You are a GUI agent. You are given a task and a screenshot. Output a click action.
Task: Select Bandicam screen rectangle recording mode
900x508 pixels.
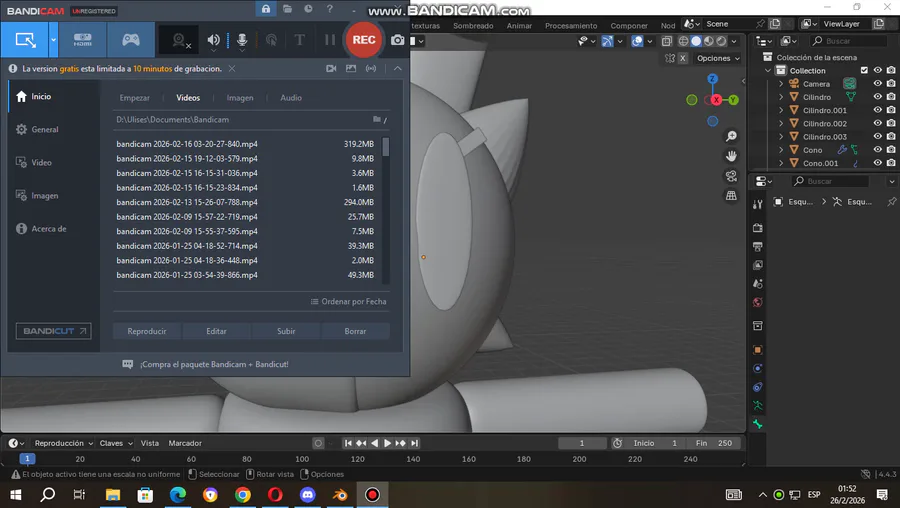25,40
